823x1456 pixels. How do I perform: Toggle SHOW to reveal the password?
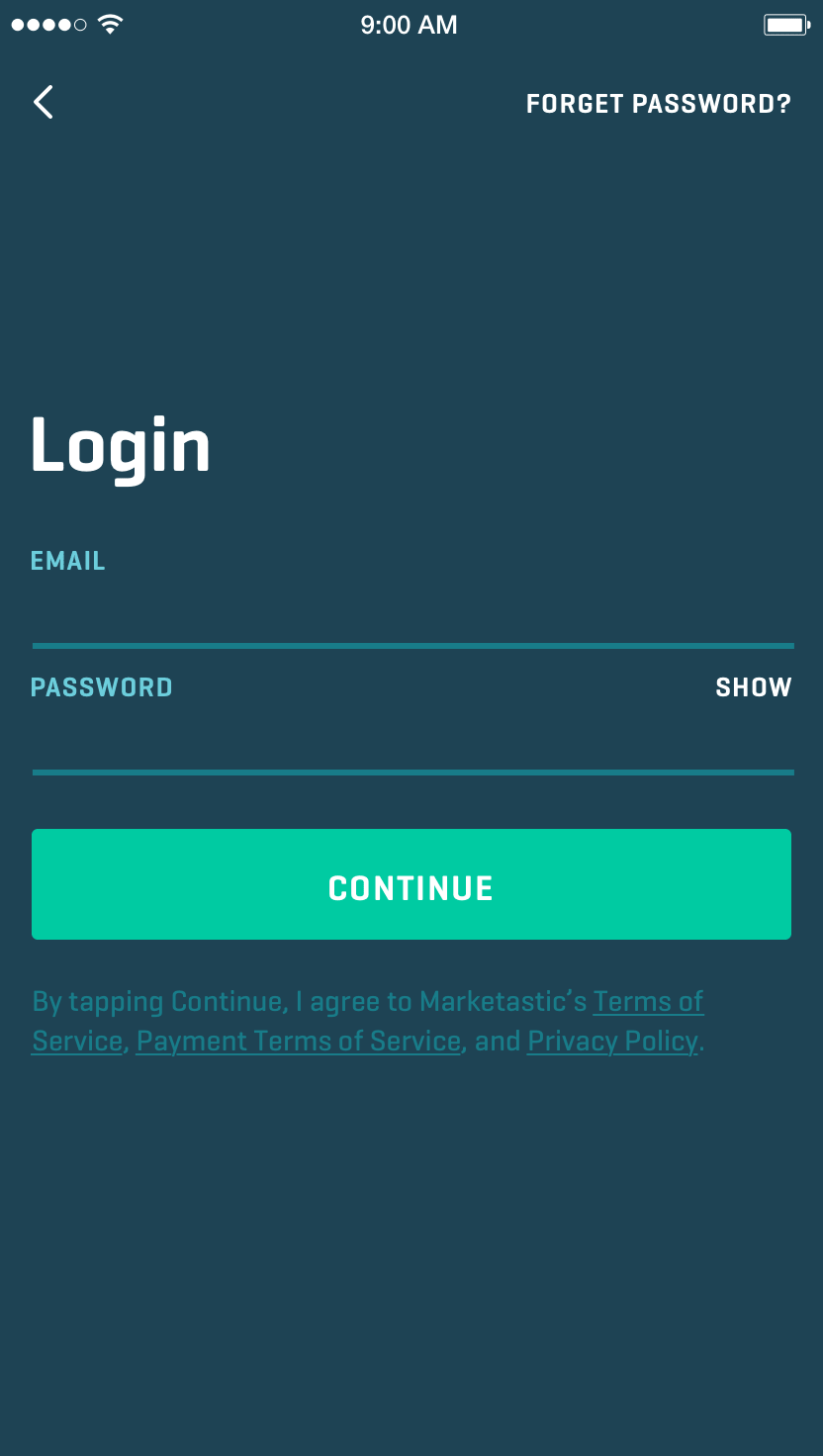pos(754,687)
